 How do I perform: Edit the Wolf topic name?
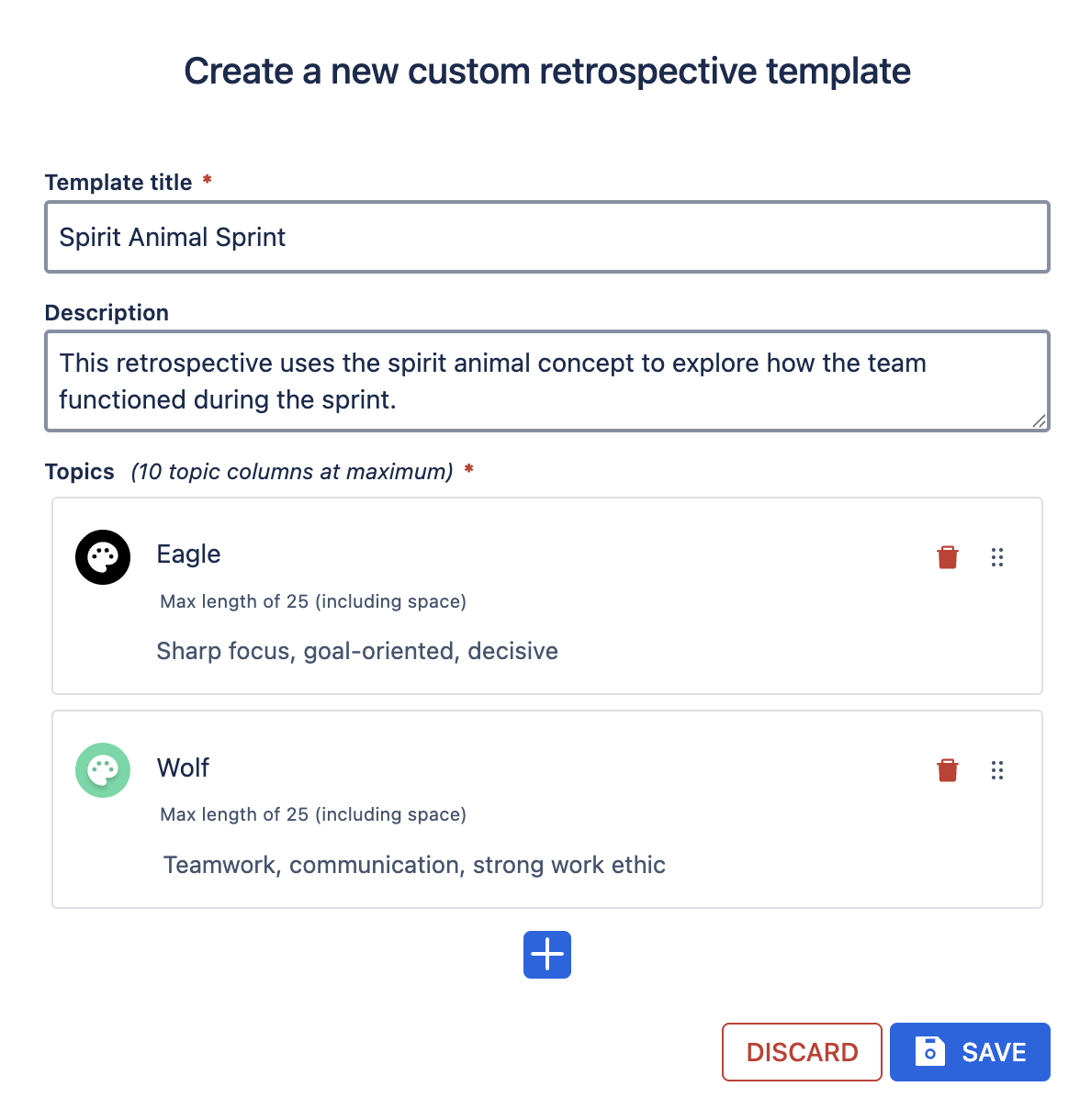184,767
